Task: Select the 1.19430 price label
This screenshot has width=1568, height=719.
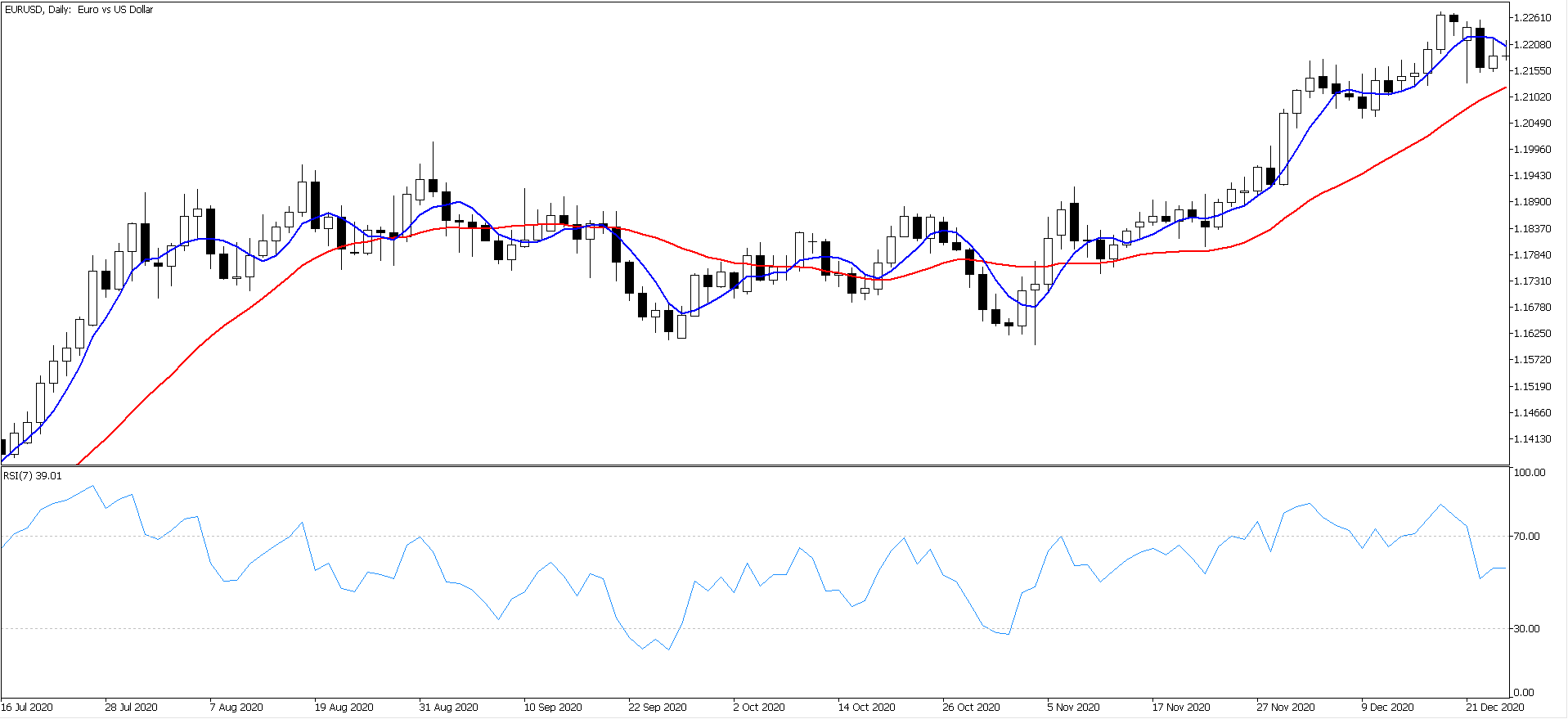Action: coord(1533,175)
